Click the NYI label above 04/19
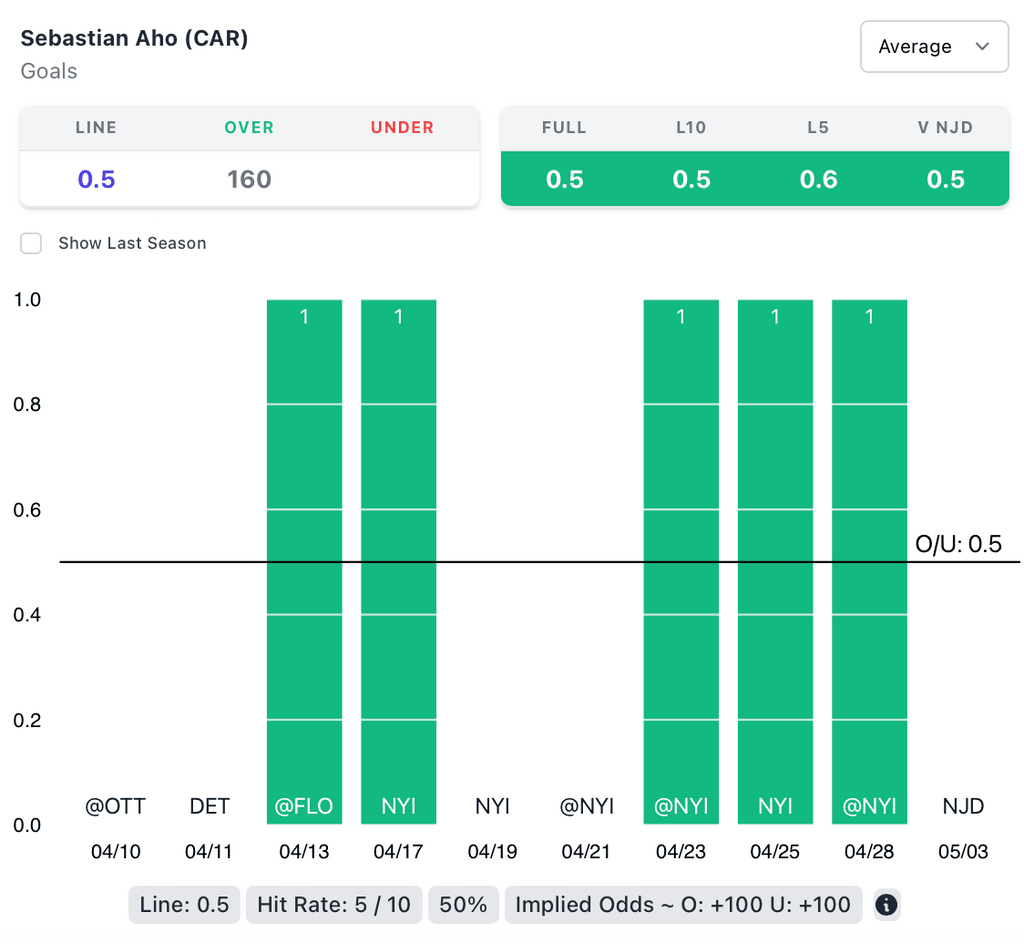 tap(492, 806)
